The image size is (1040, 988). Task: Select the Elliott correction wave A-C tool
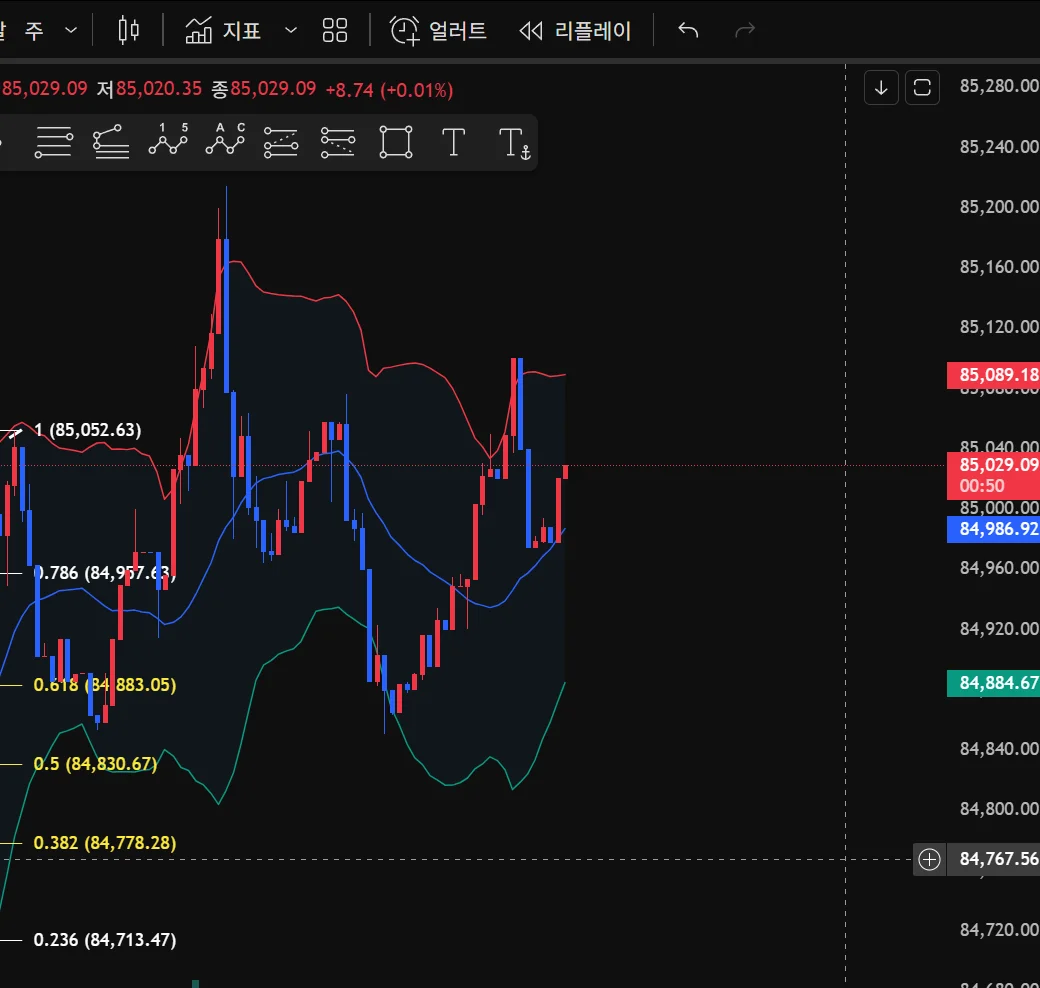click(226, 141)
